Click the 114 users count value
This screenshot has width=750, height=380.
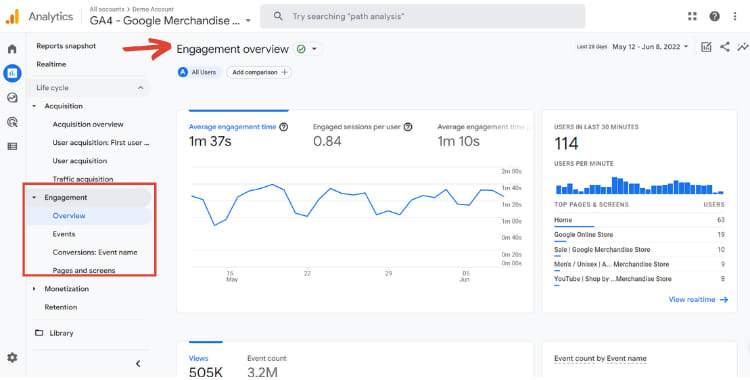pyautogui.click(x=566, y=144)
